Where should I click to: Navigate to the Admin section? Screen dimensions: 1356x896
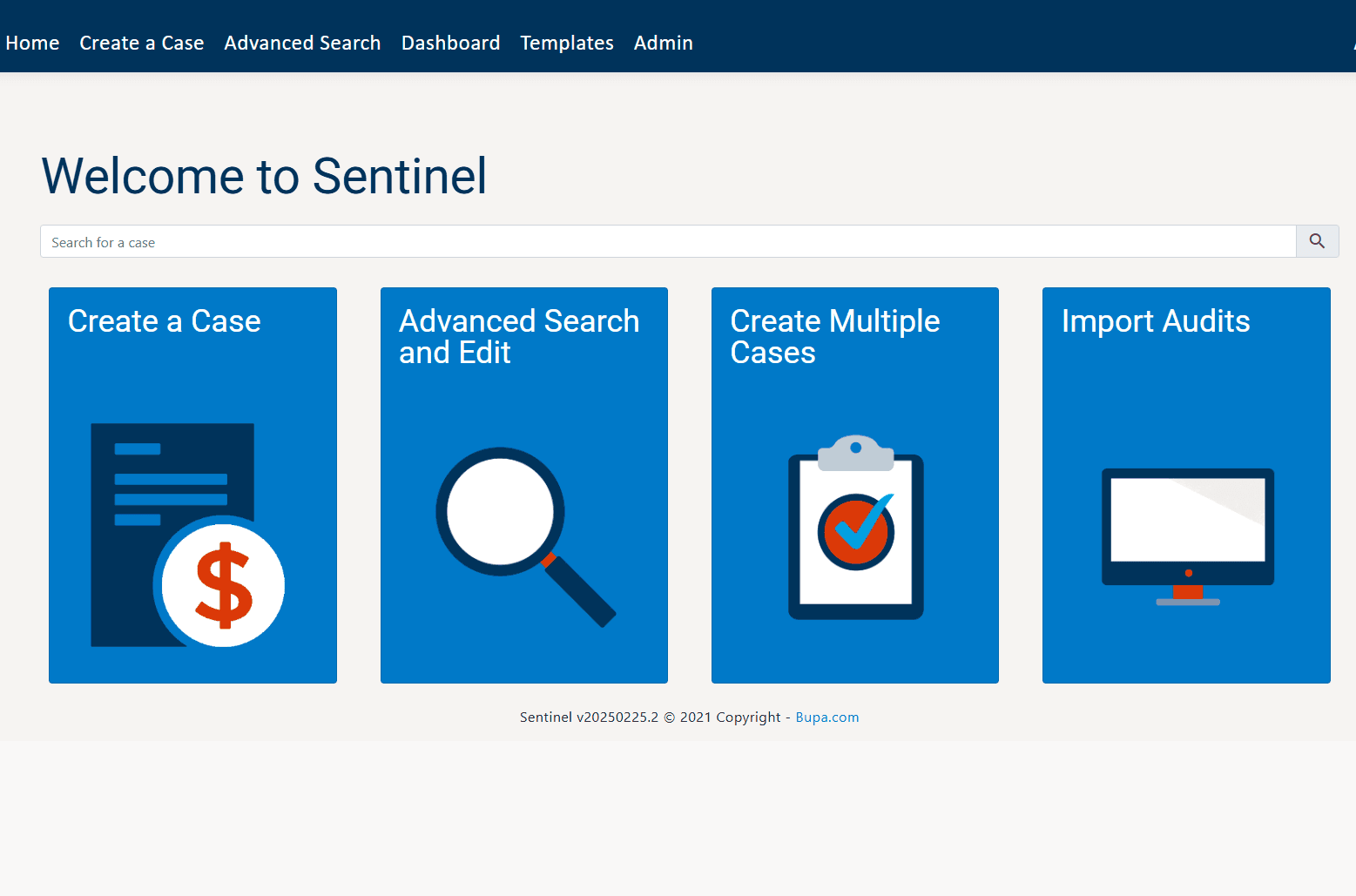[x=663, y=43]
